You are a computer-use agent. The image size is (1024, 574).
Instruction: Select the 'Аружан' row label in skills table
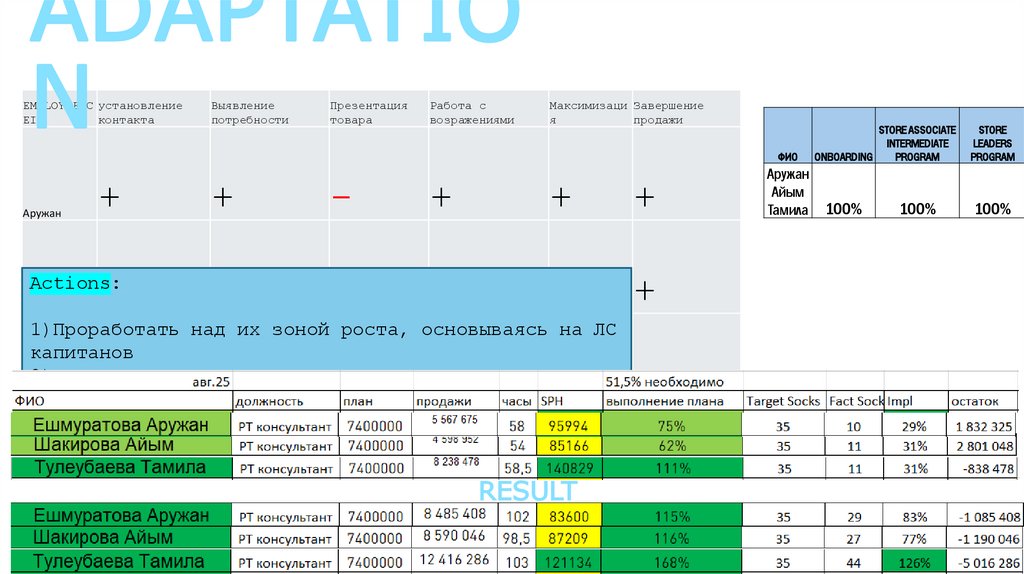coord(42,214)
